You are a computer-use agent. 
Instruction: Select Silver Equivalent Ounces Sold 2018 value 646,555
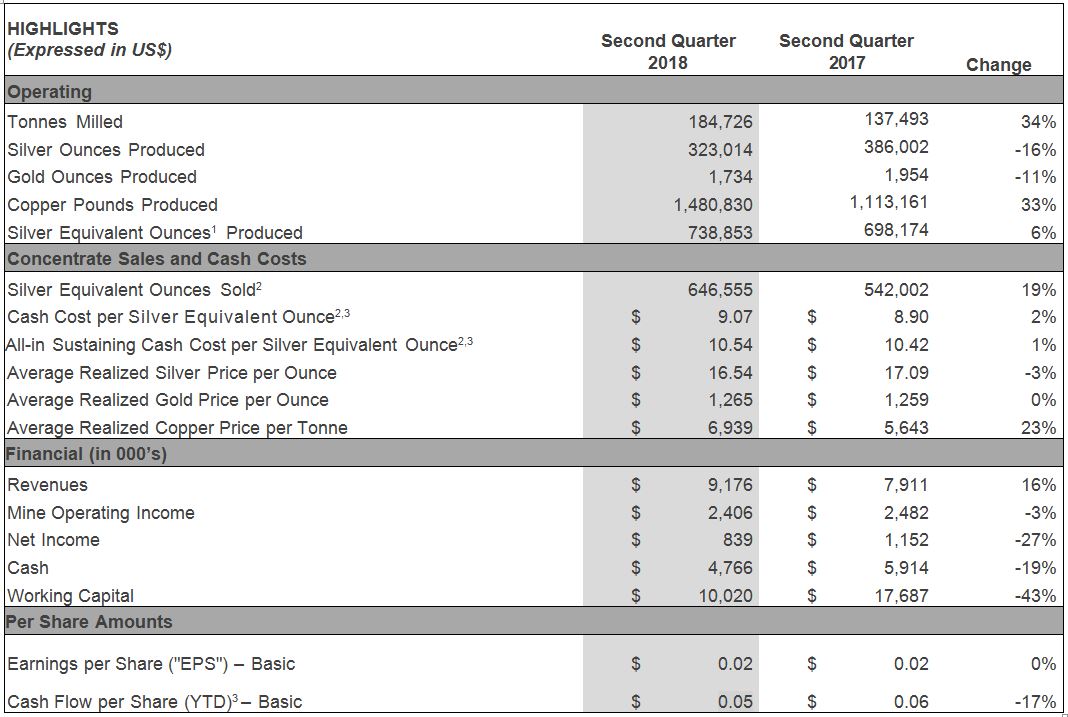(x=720, y=290)
